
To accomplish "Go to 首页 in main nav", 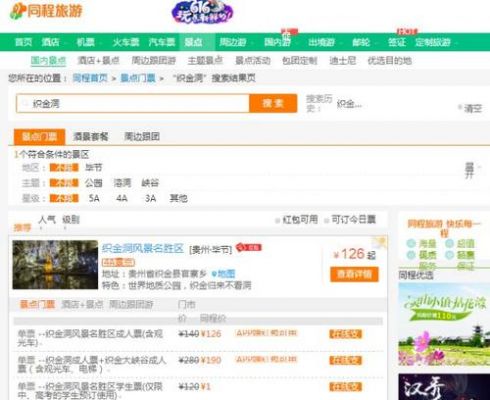I will point(23,42).
